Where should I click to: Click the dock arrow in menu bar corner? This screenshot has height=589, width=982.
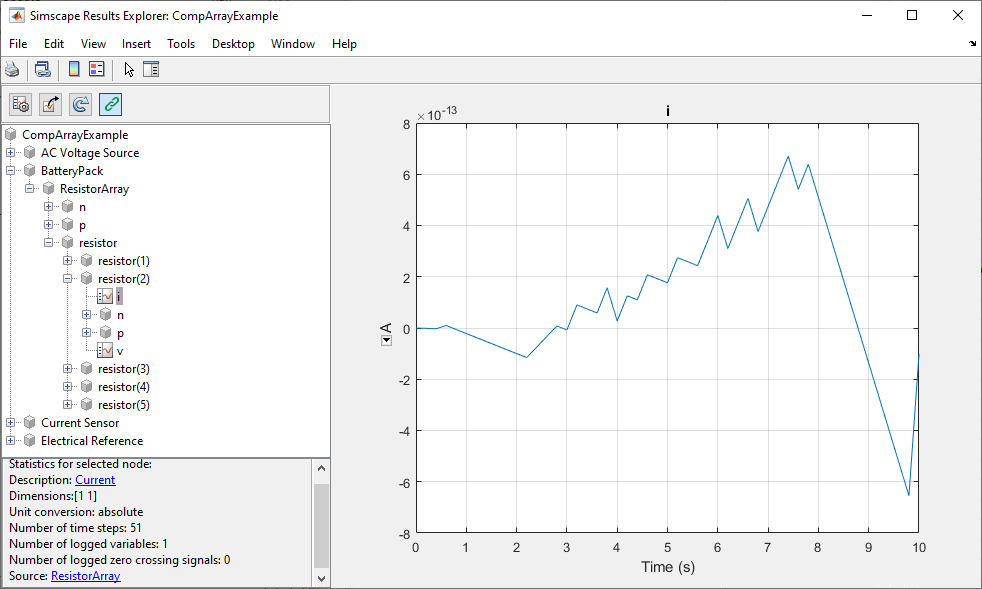(972, 43)
